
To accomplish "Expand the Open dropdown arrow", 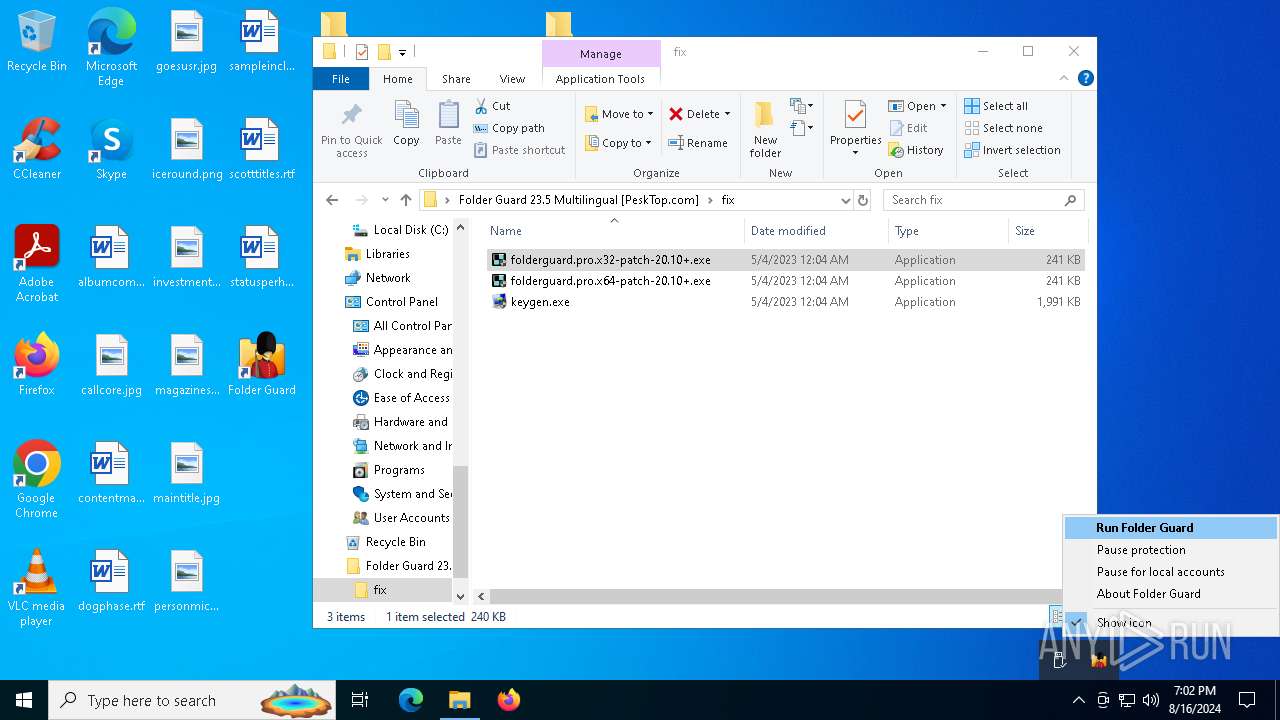I will pyautogui.click(x=943, y=106).
